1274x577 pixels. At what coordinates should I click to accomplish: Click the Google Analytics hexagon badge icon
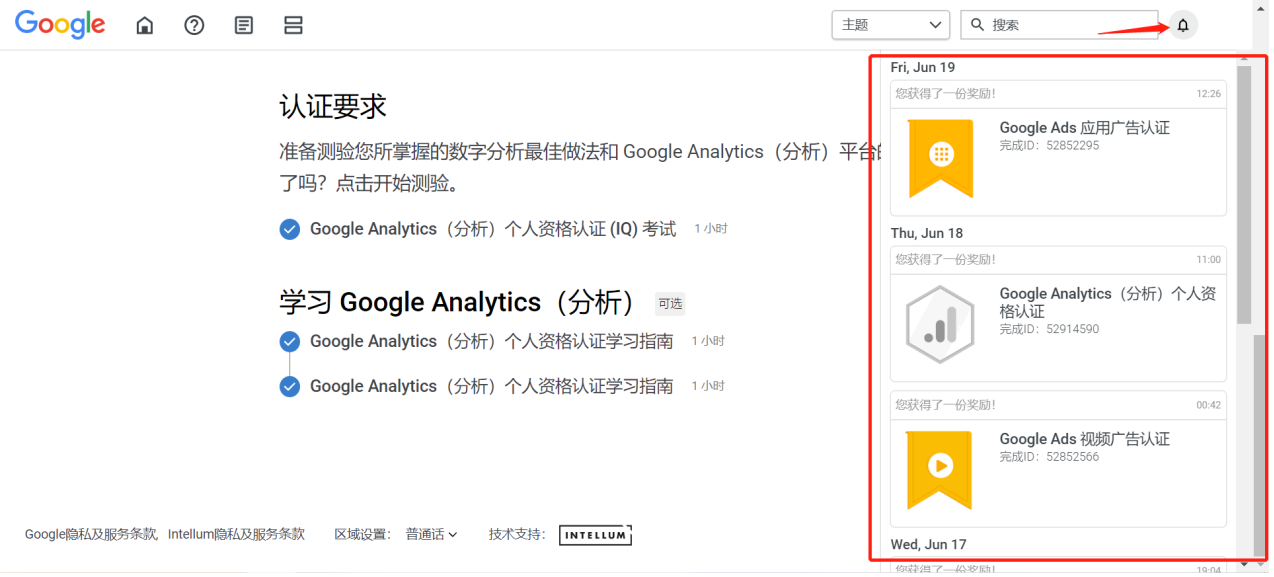click(x=940, y=324)
